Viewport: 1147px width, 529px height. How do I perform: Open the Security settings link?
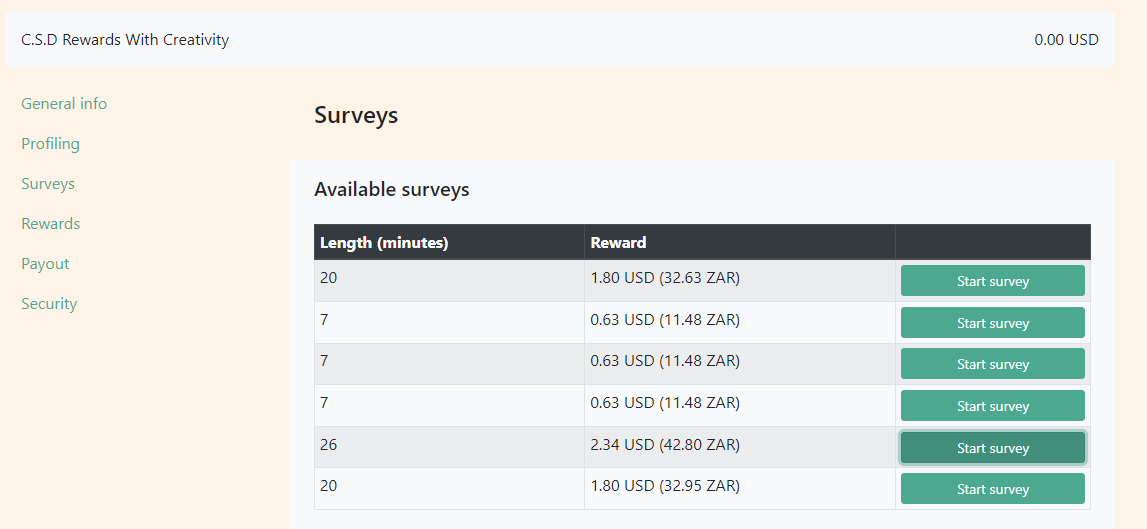[x=49, y=304]
